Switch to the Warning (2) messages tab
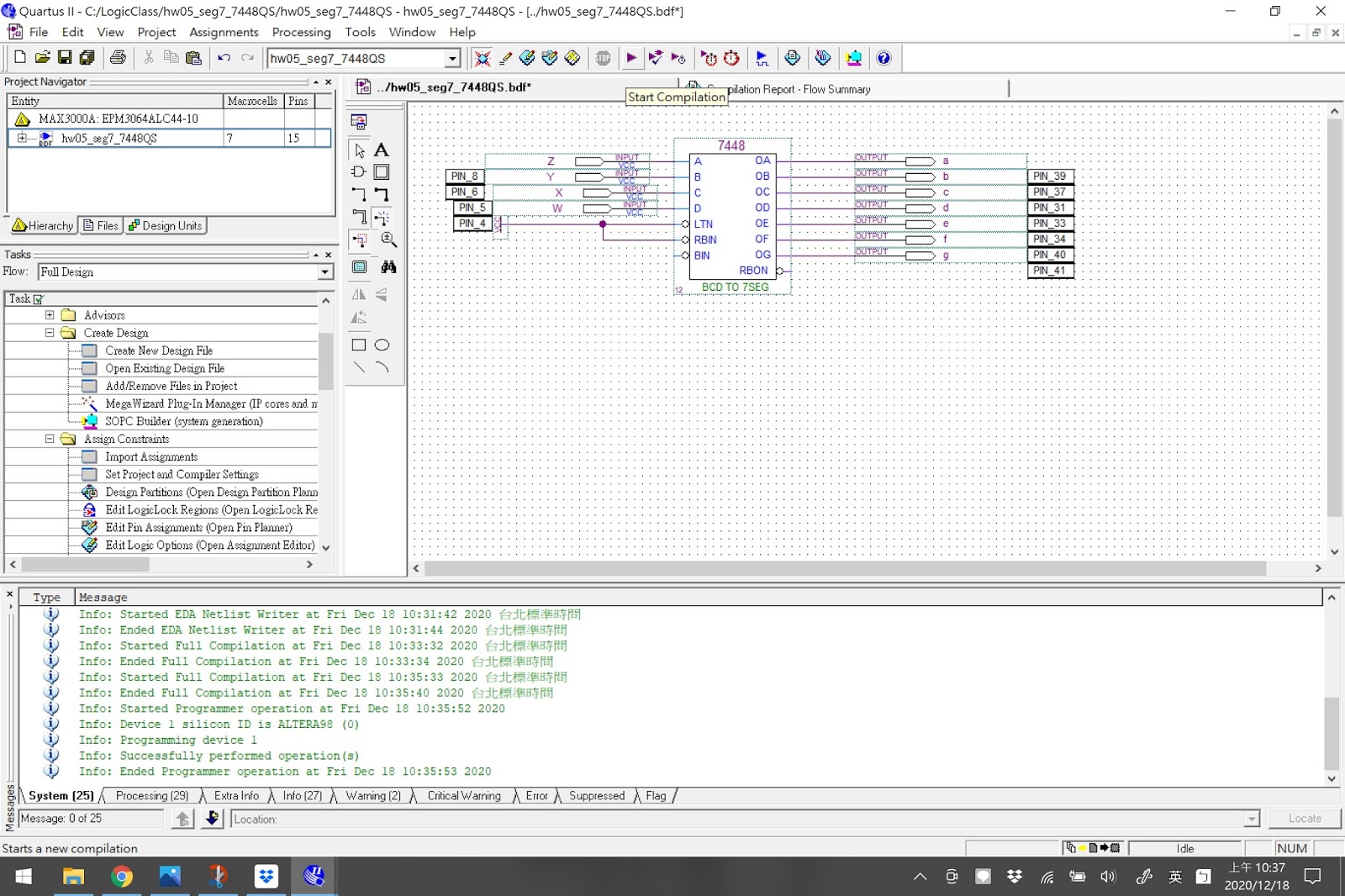 coord(373,795)
